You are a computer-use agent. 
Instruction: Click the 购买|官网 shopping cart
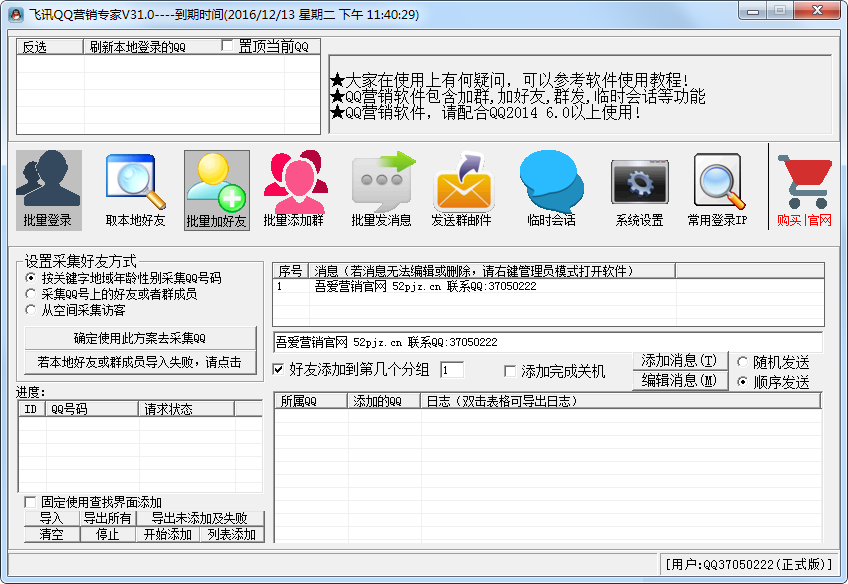[804, 189]
